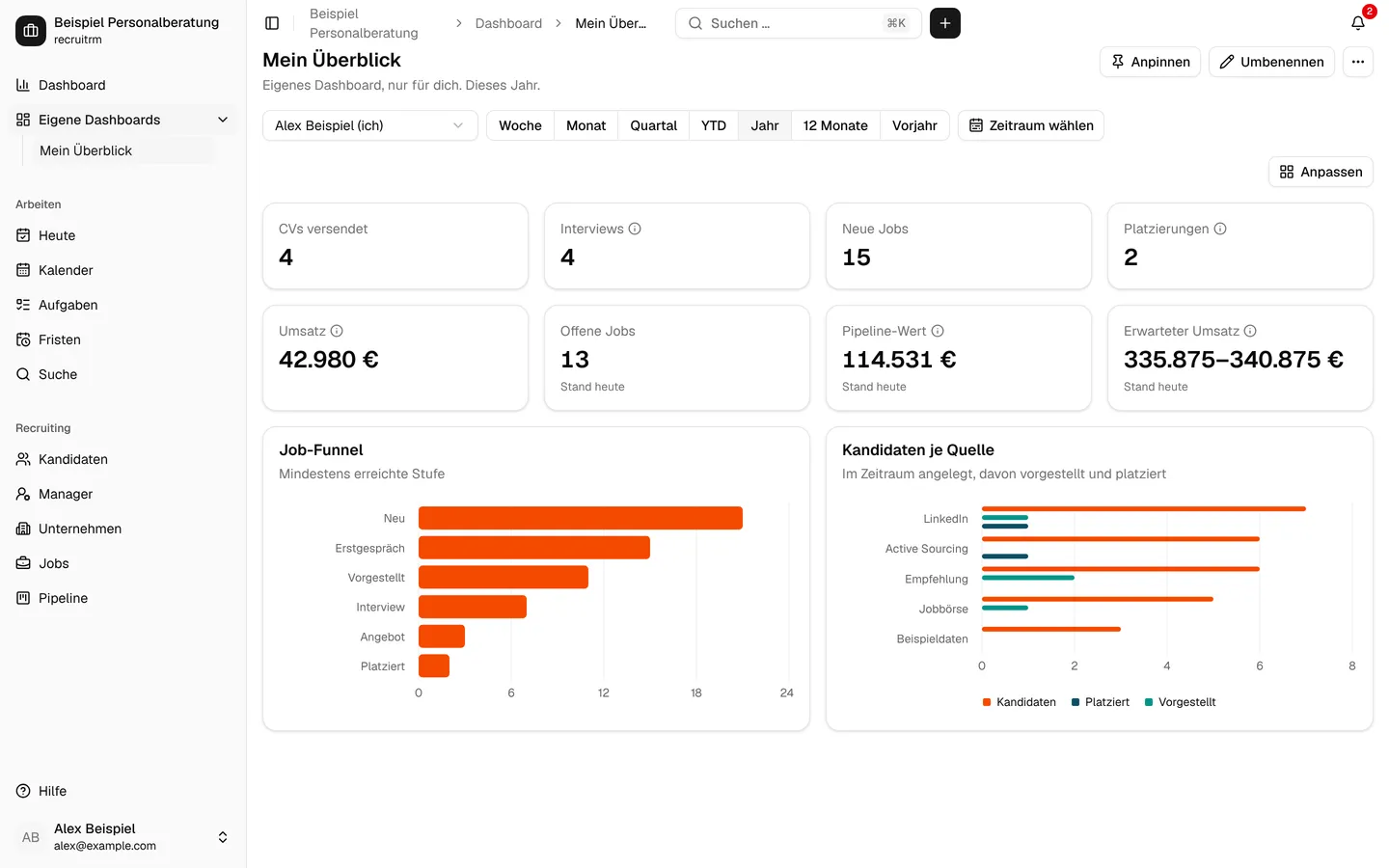
Task: Open Dashboard in the sidebar
Action: pos(123,85)
